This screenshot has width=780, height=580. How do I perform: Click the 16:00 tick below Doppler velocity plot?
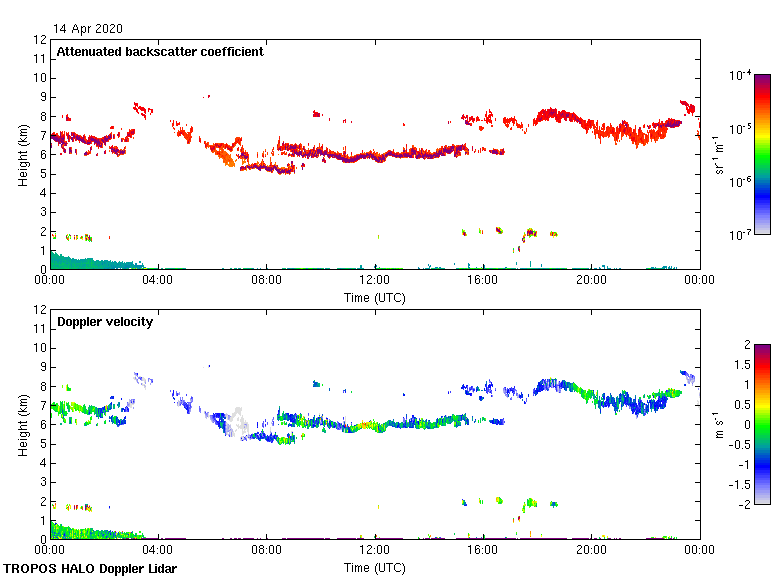tap(483, 550)
